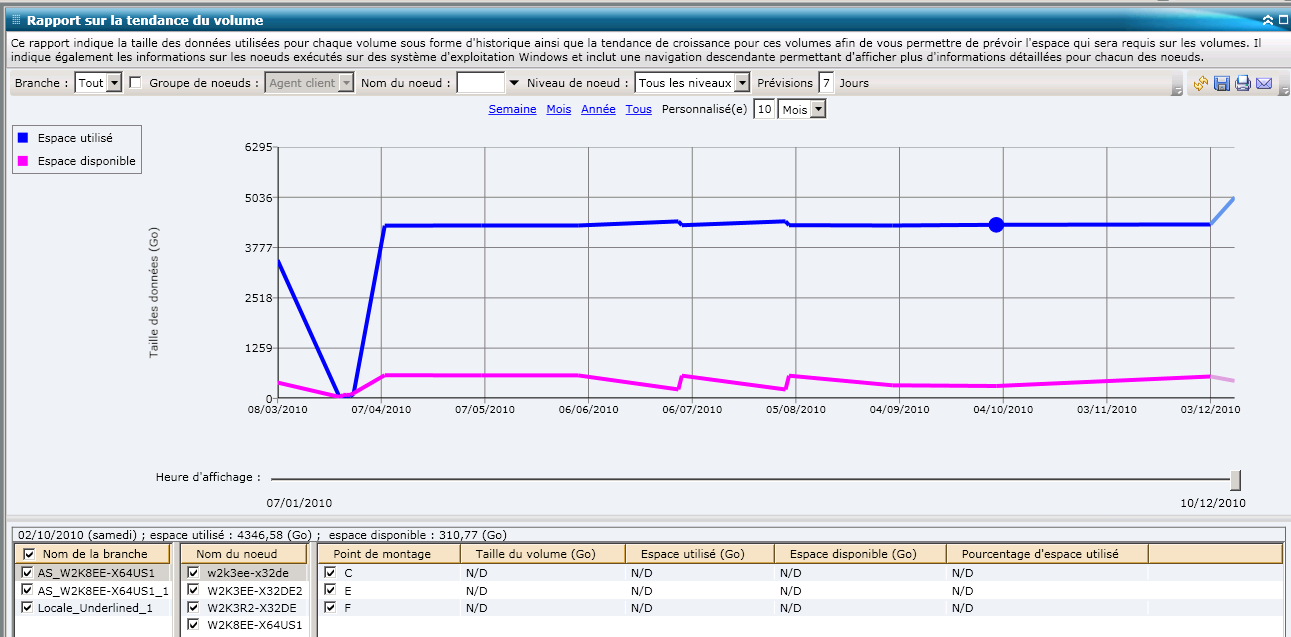Image resolution: width=1291 pixels, height=637 pixels.
Task: Sort by the Point de montage column header
Action: (388, 553)
